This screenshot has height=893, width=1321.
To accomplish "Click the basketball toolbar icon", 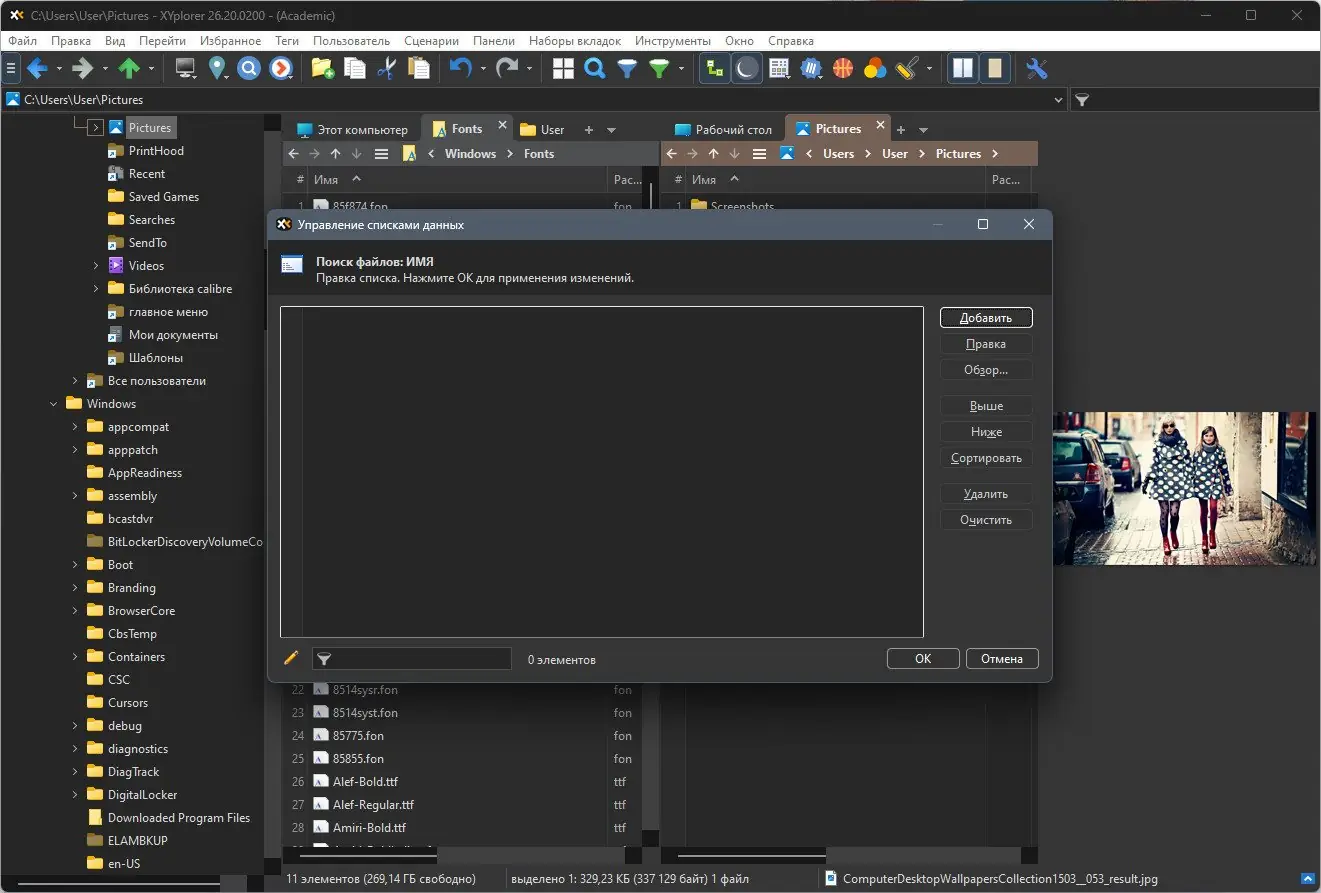I will (843, 68).
